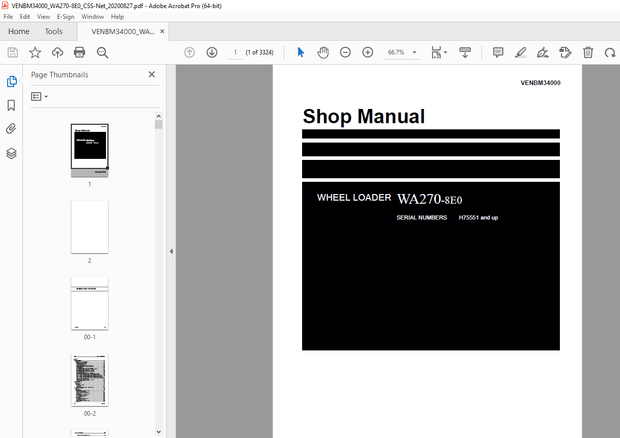Open thumbnails options dropdown menu

pyautogui.click(x=40, y=96)
